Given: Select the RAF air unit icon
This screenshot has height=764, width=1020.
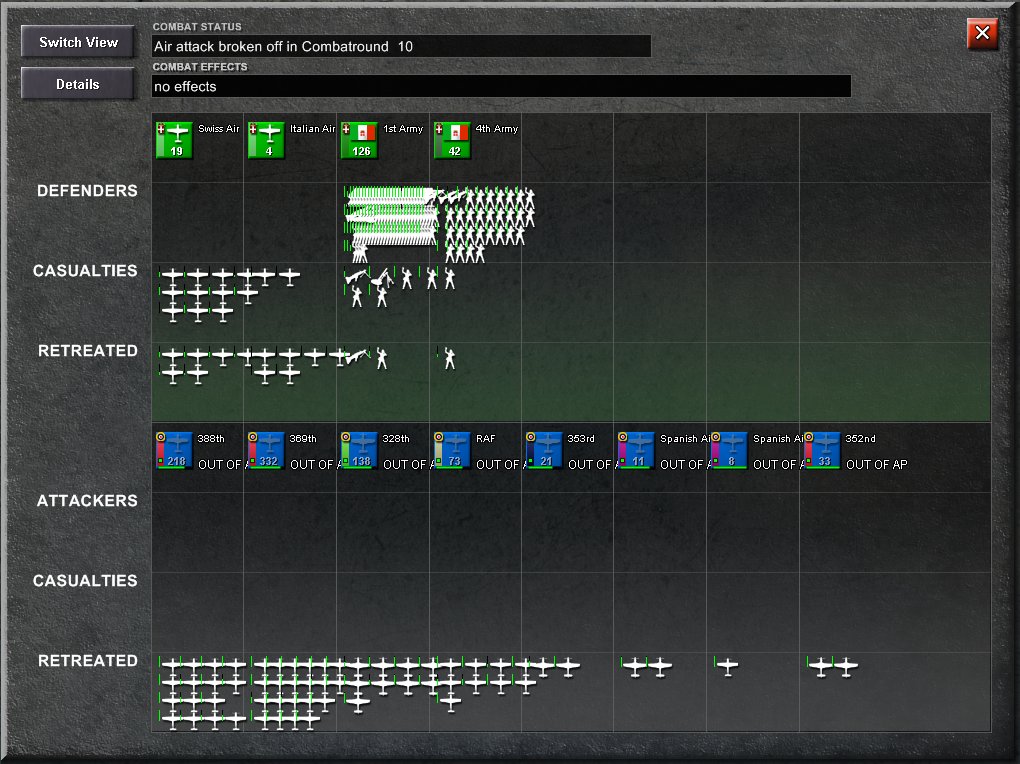Looking at the screenshot, I should [x=453, y=450].
